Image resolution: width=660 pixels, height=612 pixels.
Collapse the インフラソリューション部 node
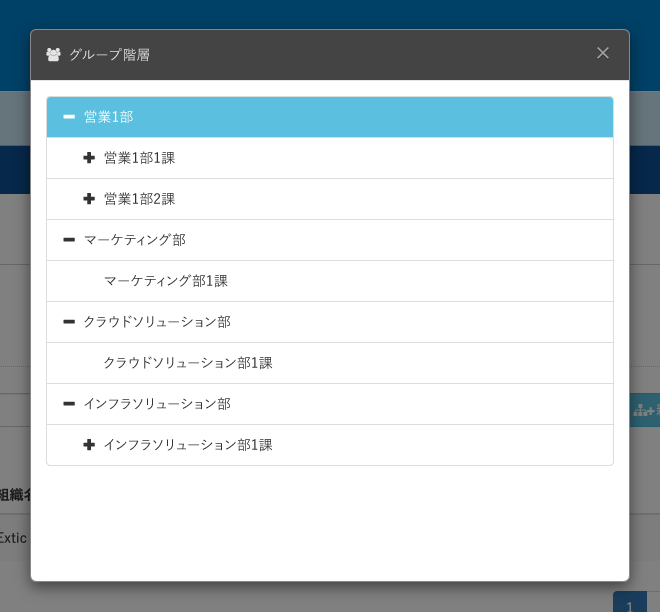click(69, 404)
